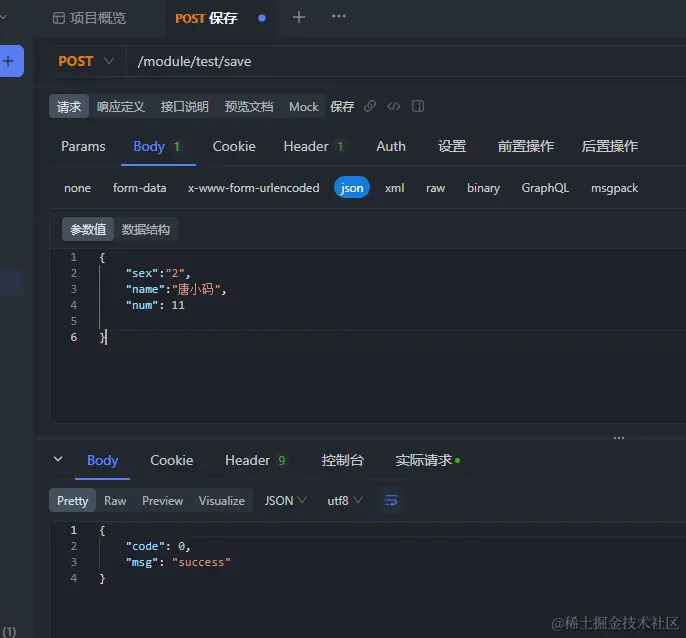Select form-data body type
This screenshot has height=638, width=686.
pos(140,188)
